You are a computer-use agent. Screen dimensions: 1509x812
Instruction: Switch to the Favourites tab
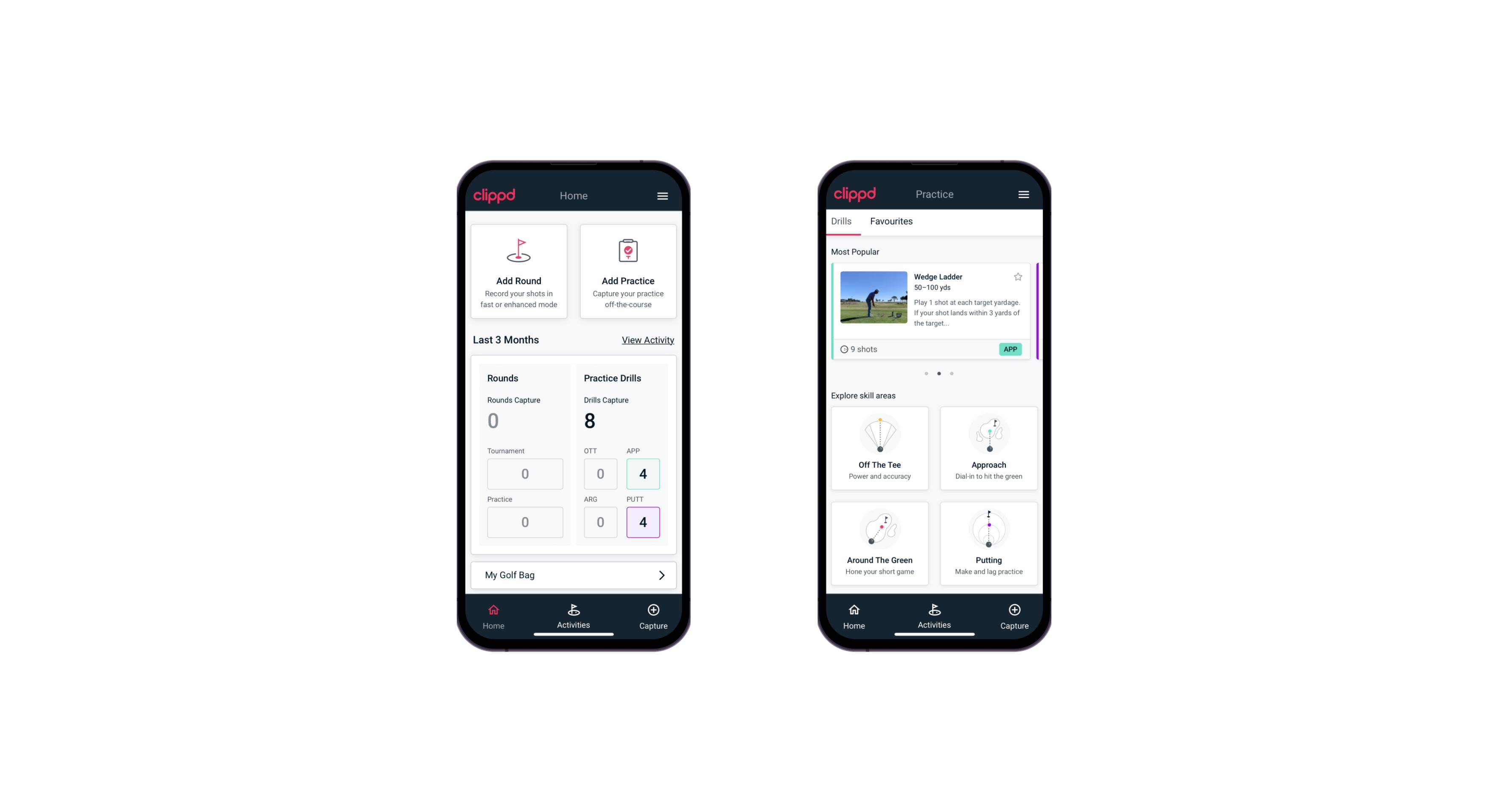891,220
